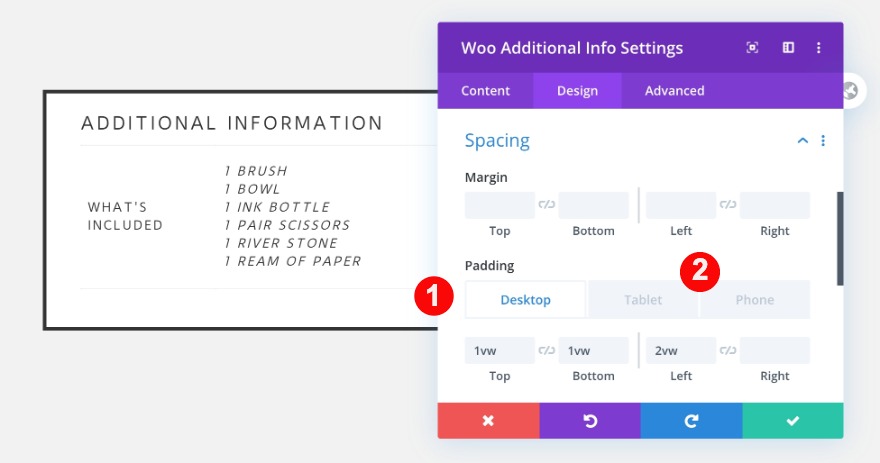
Task: Click the padding Left input field
Action: click(x=681, y=350)
